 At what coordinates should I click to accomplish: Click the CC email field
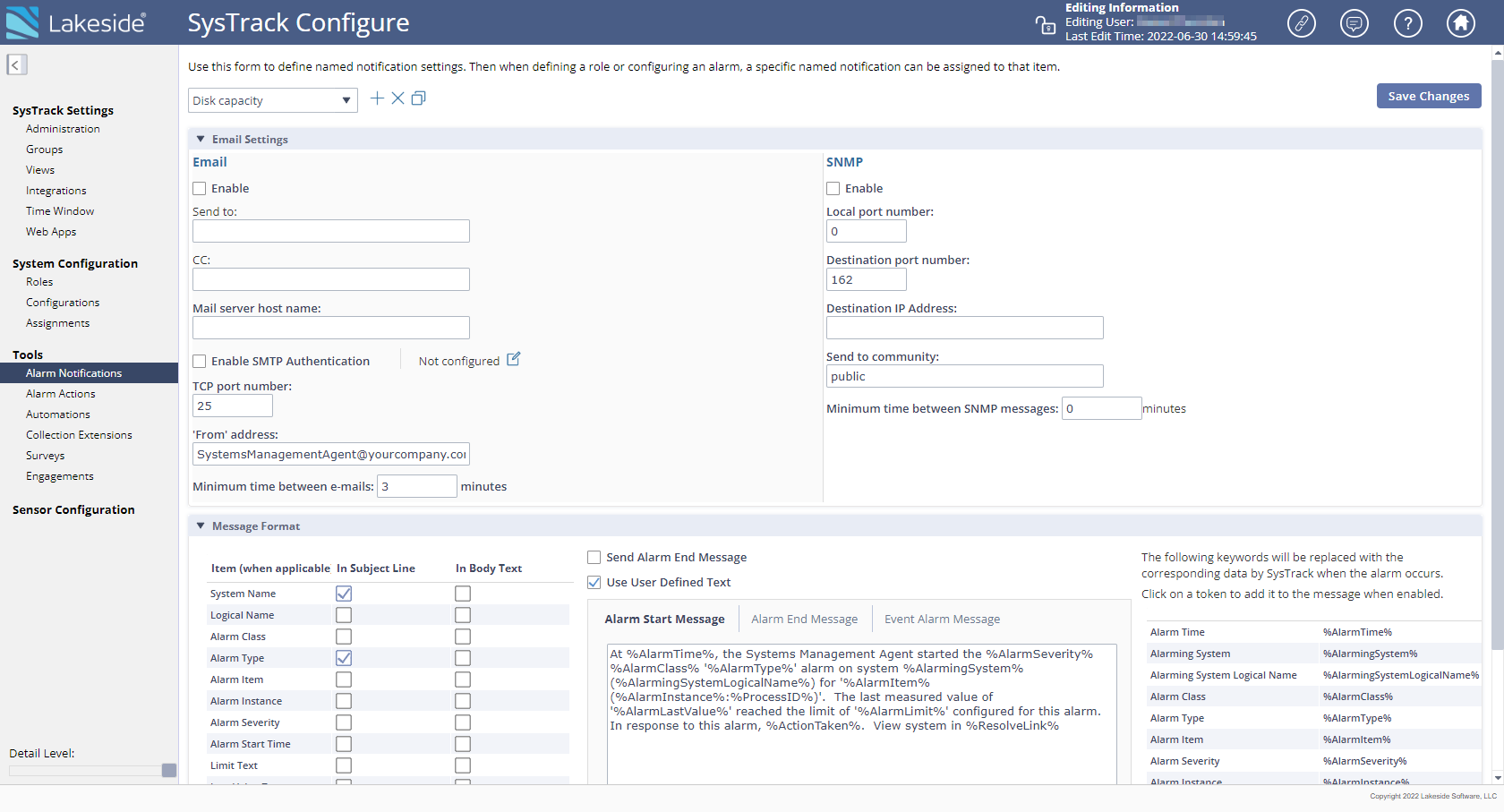click(x=331, y=279)
